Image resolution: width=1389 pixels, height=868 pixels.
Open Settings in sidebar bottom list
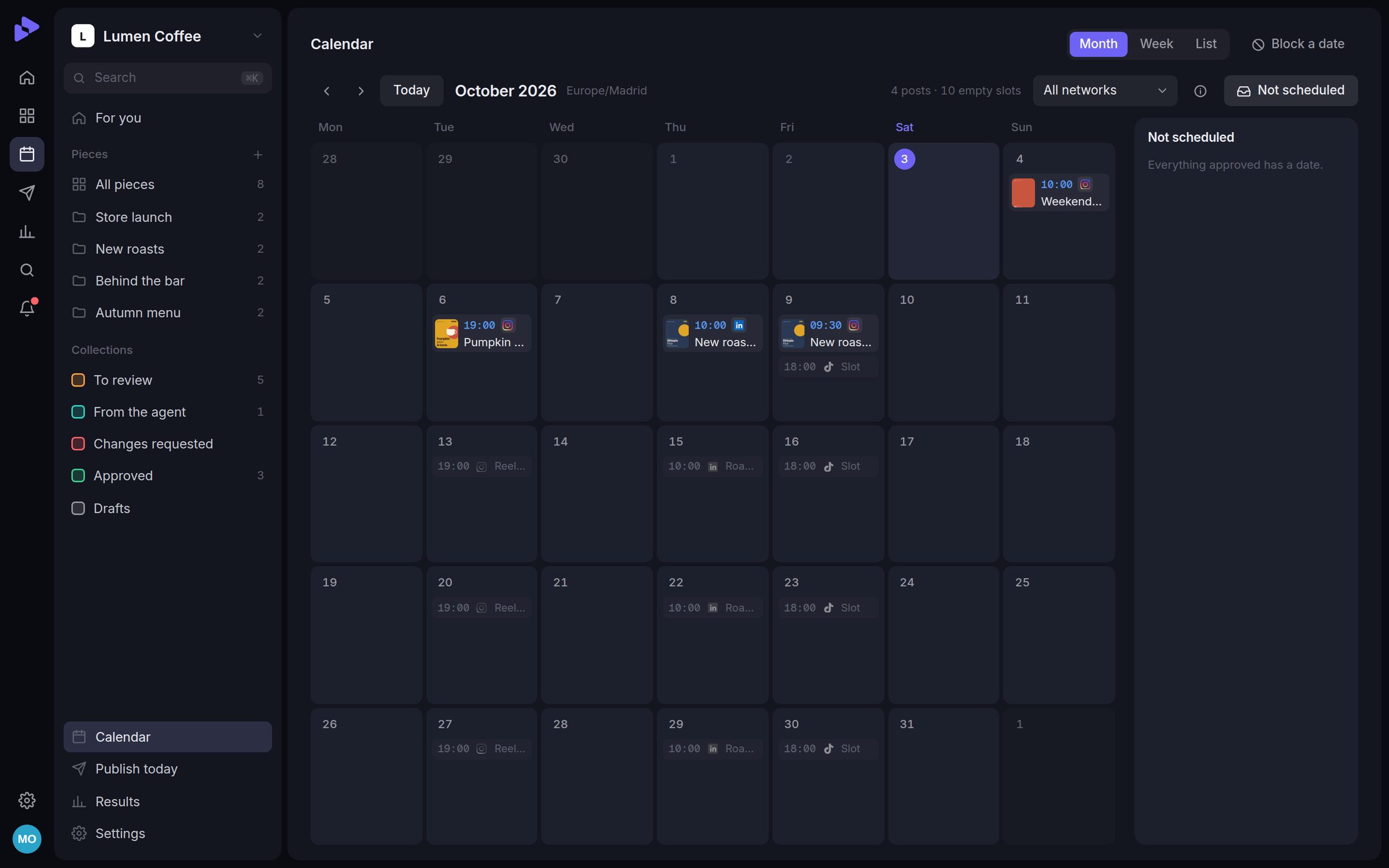pyautogui.click(x=167, y=833)
